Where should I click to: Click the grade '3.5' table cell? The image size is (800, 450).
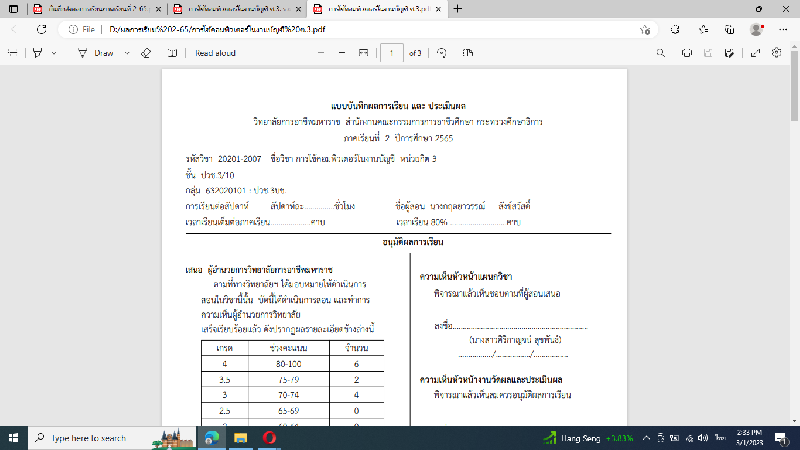point(224,380)
